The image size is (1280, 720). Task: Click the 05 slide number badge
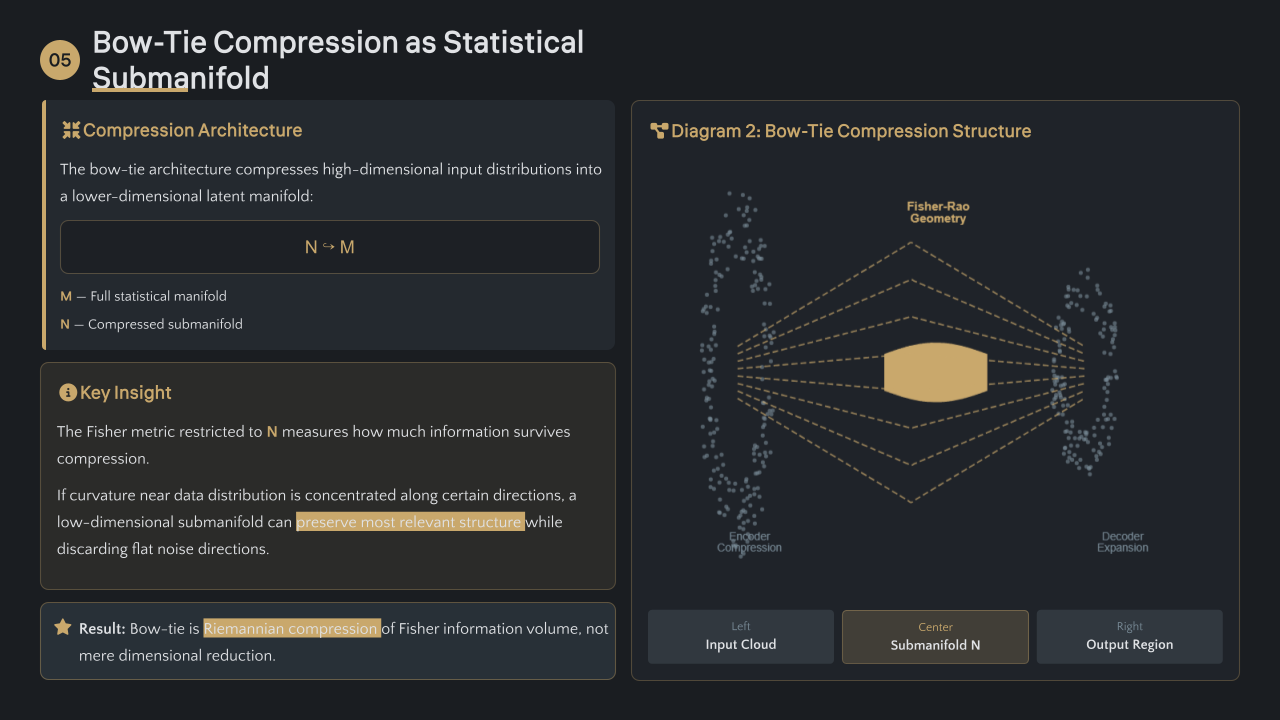[x=60, y=60]
